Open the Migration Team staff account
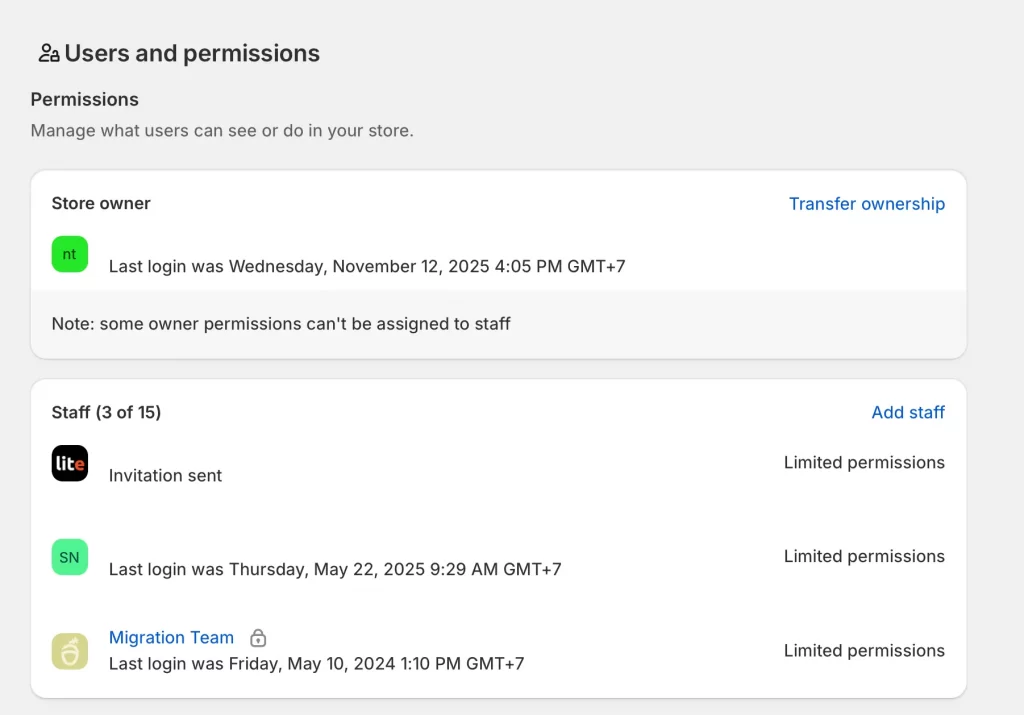 tap(171, 637)
